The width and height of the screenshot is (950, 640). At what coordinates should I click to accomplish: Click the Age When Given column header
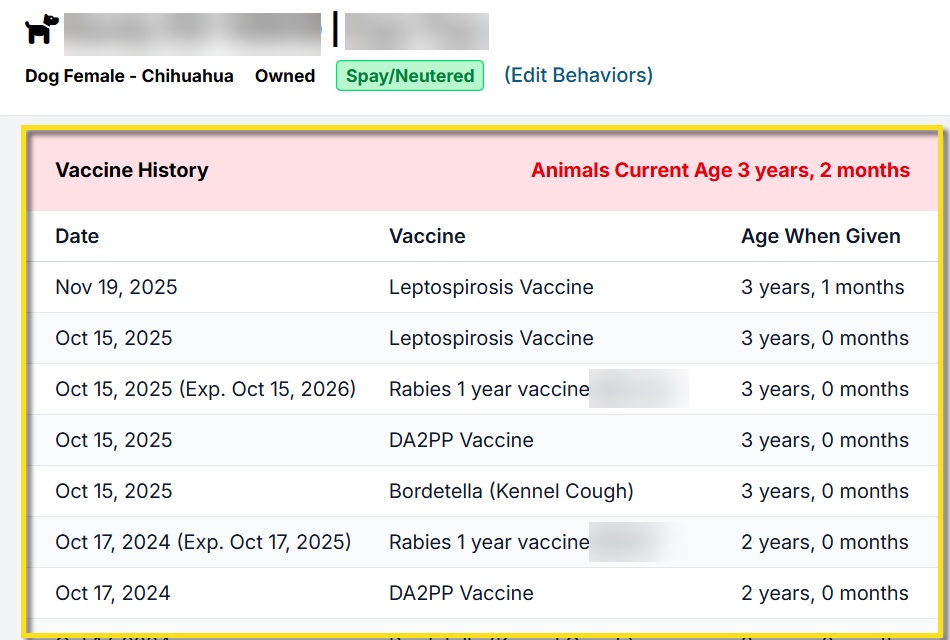(x=820, y=236)
